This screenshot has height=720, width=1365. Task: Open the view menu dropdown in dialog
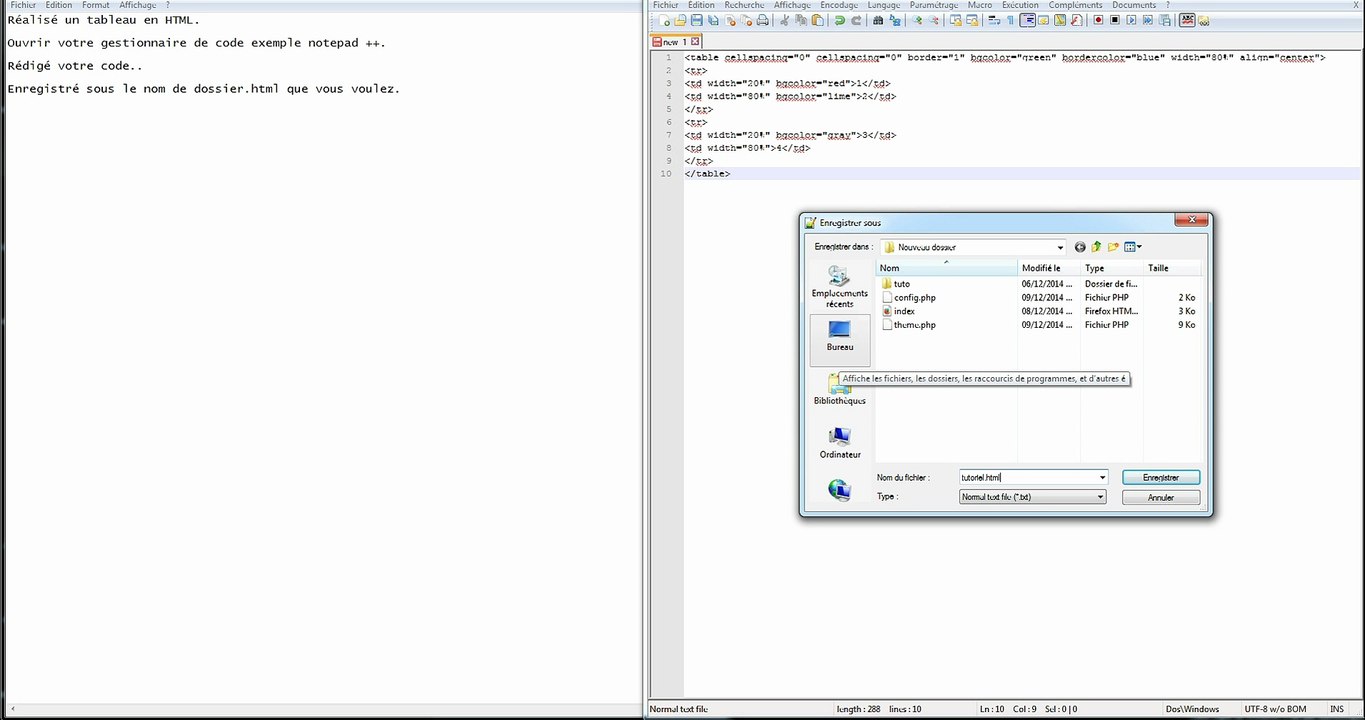pos(1133,247)
